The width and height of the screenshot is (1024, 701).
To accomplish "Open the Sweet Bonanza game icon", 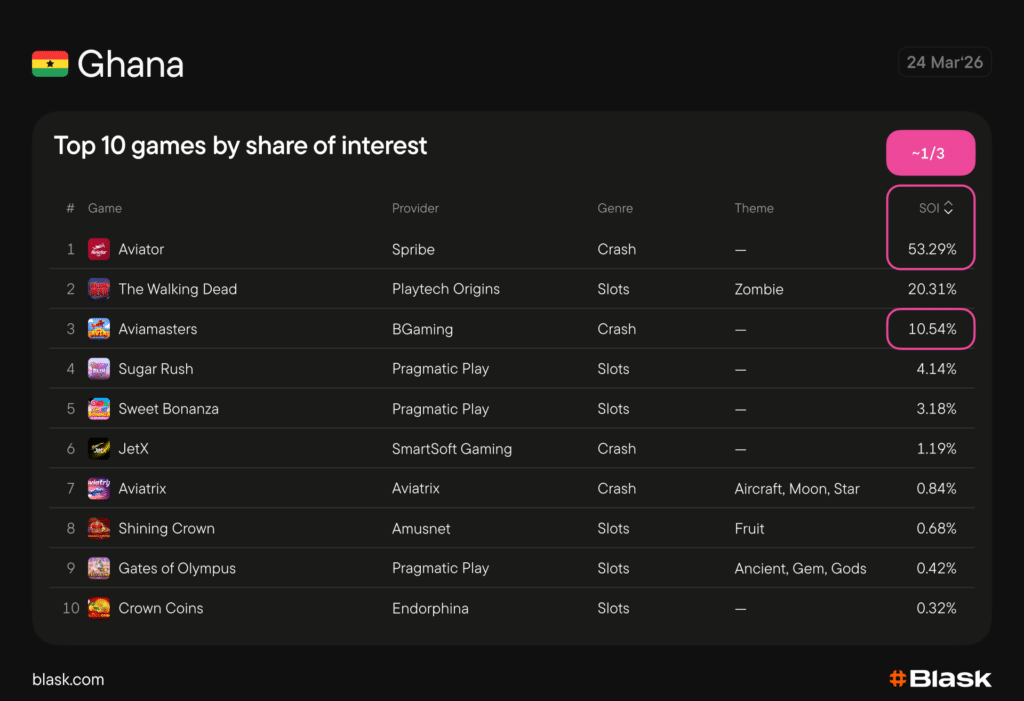I will [99, 409].
